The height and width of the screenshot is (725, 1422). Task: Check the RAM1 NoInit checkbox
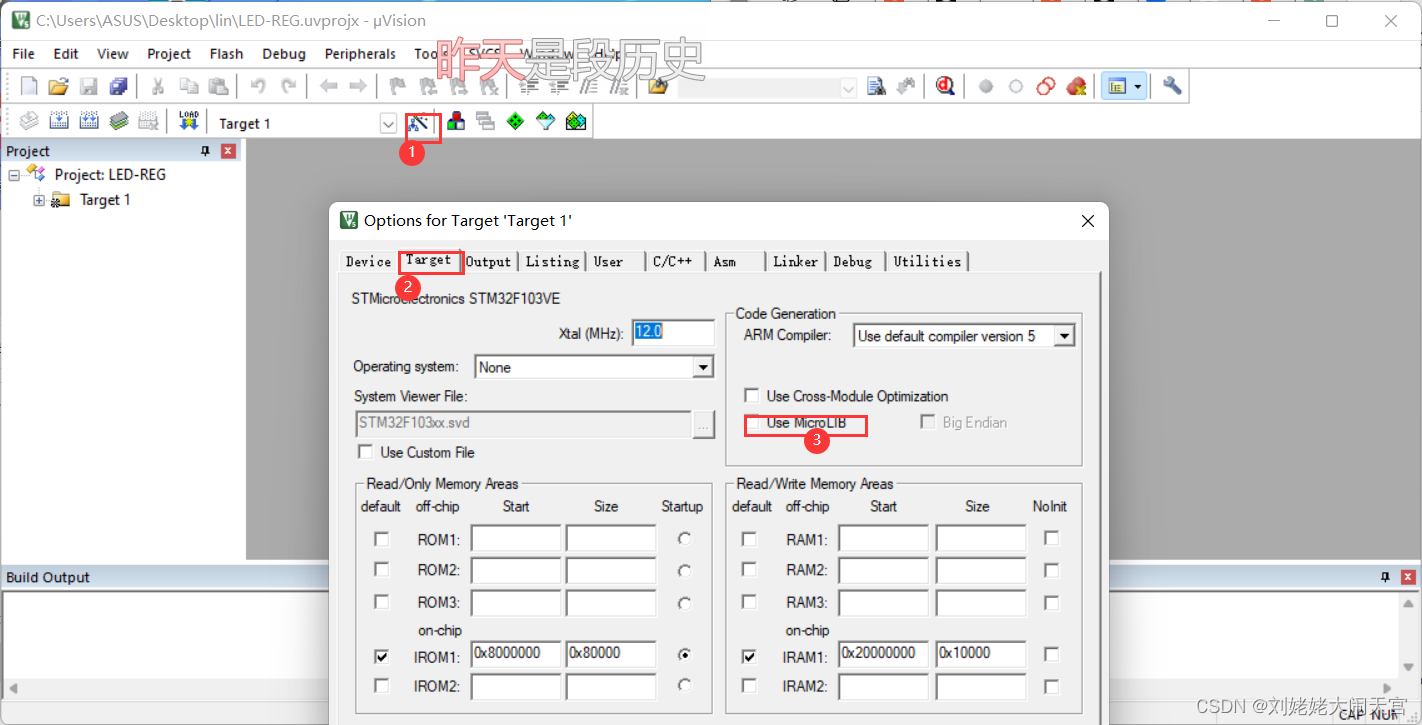click(x=1051, y=539)
